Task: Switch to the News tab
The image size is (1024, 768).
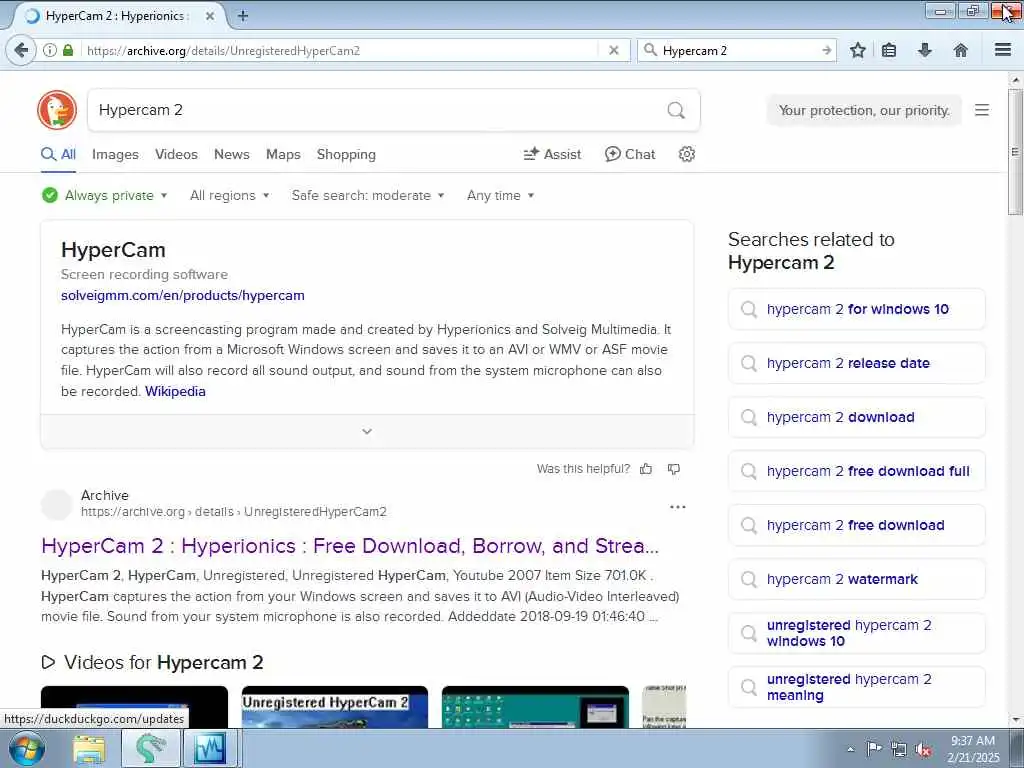Action: (x=232, y=154)
